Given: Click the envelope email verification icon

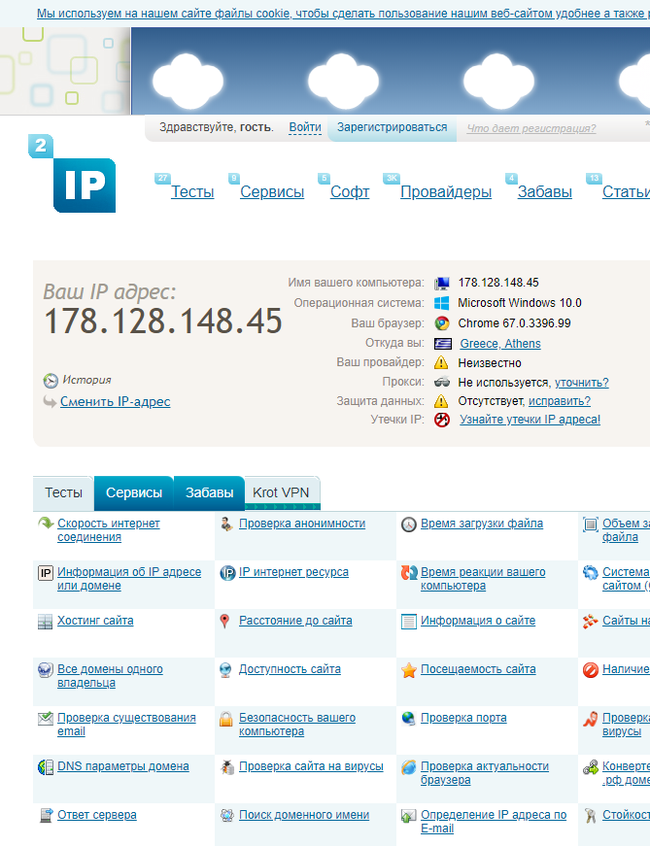Looking at the screenshot, I should (45, 719).
